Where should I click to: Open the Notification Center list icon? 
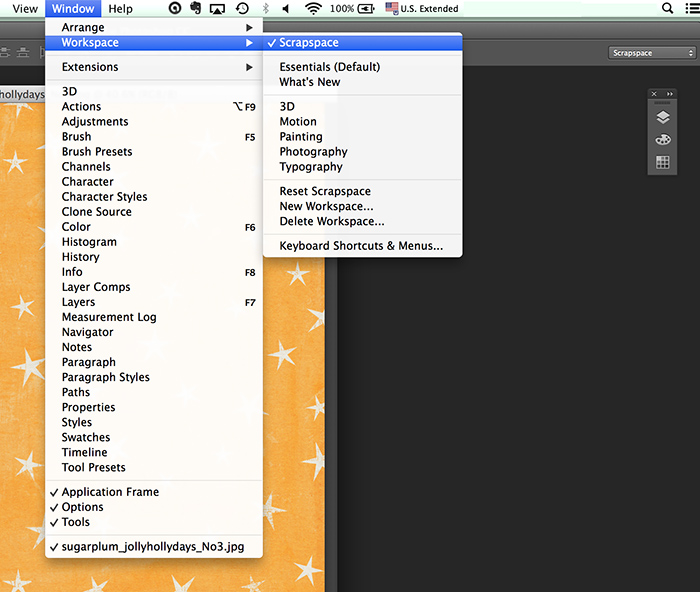pyautogui.click(x=692, y=8)
